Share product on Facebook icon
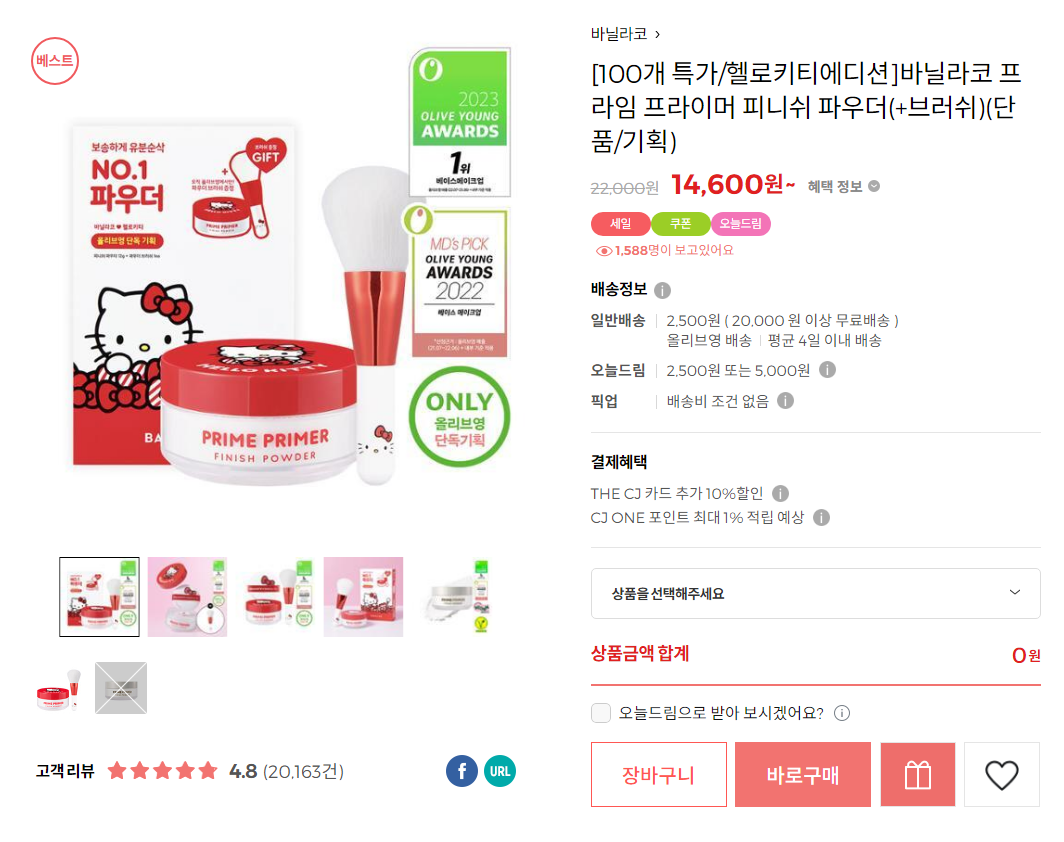The height and width of the screenshot is (842, 1064). [x=461, y=771]
